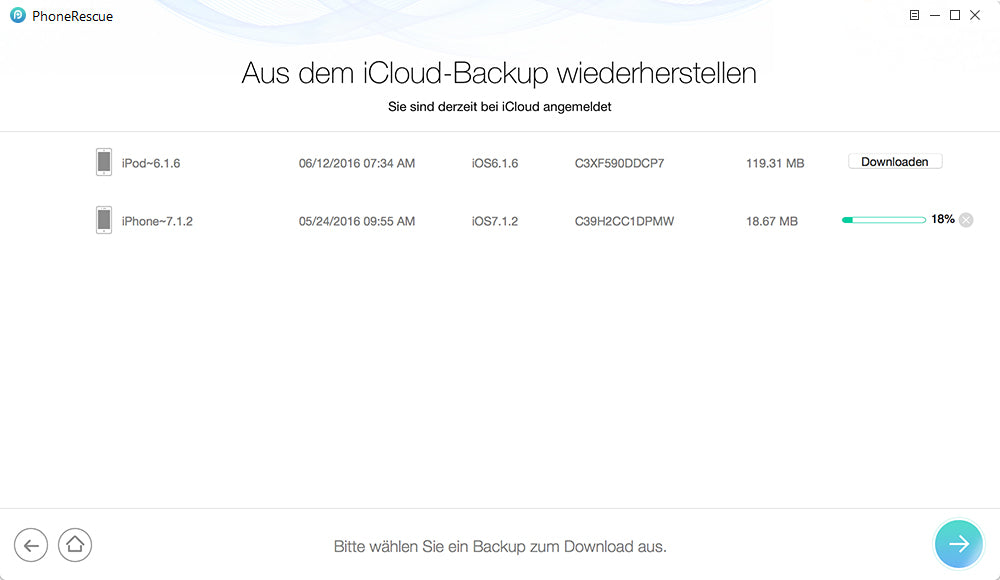Click the PhoneRescue logo icon

click(18, 16)
